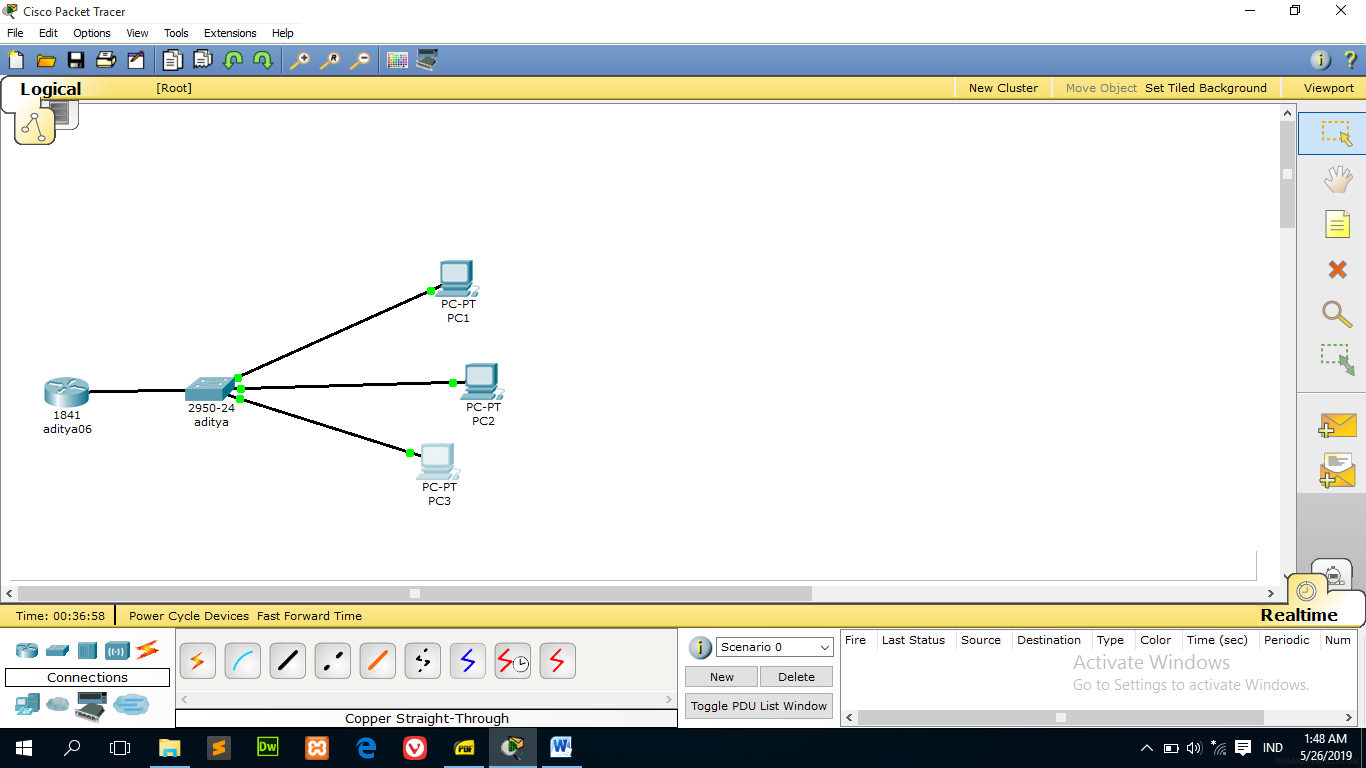Create a new file via toolbar icon

pos(15,60)
